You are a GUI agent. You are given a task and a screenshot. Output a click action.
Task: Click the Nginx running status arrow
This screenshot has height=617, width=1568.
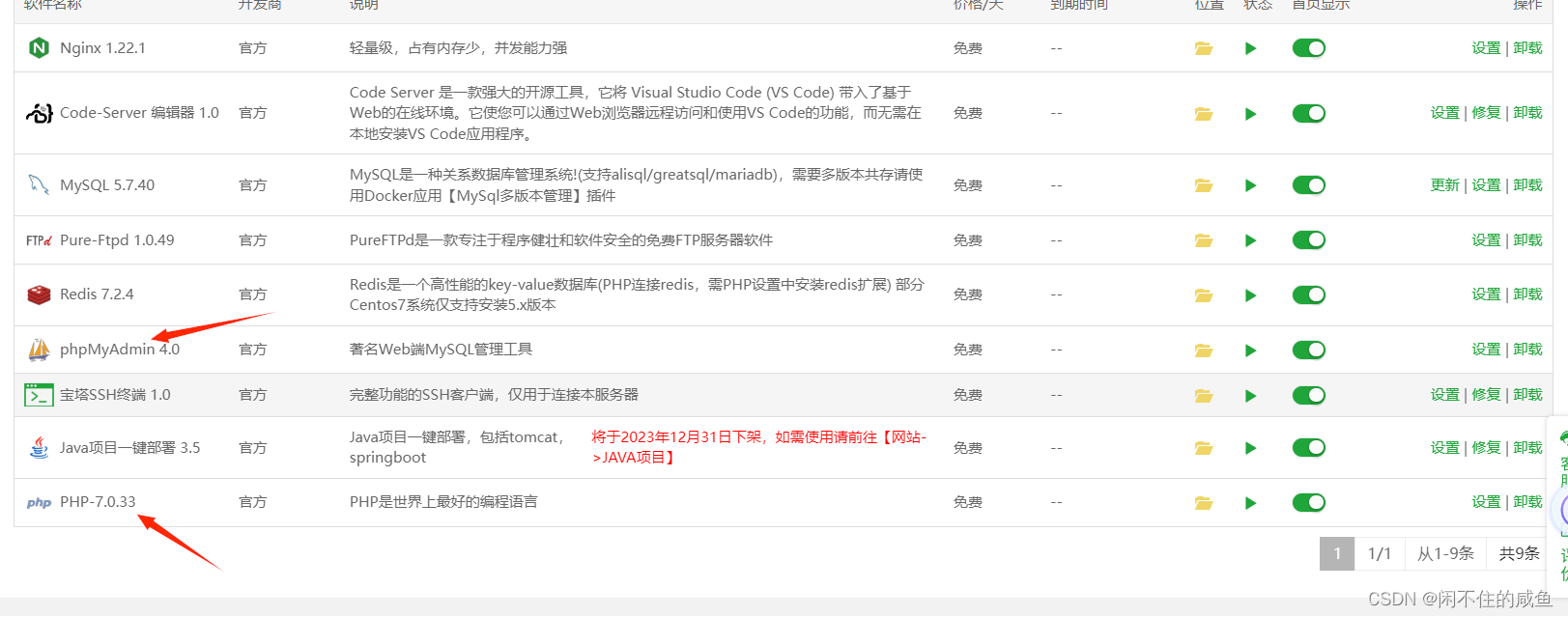pos(1251,48)
